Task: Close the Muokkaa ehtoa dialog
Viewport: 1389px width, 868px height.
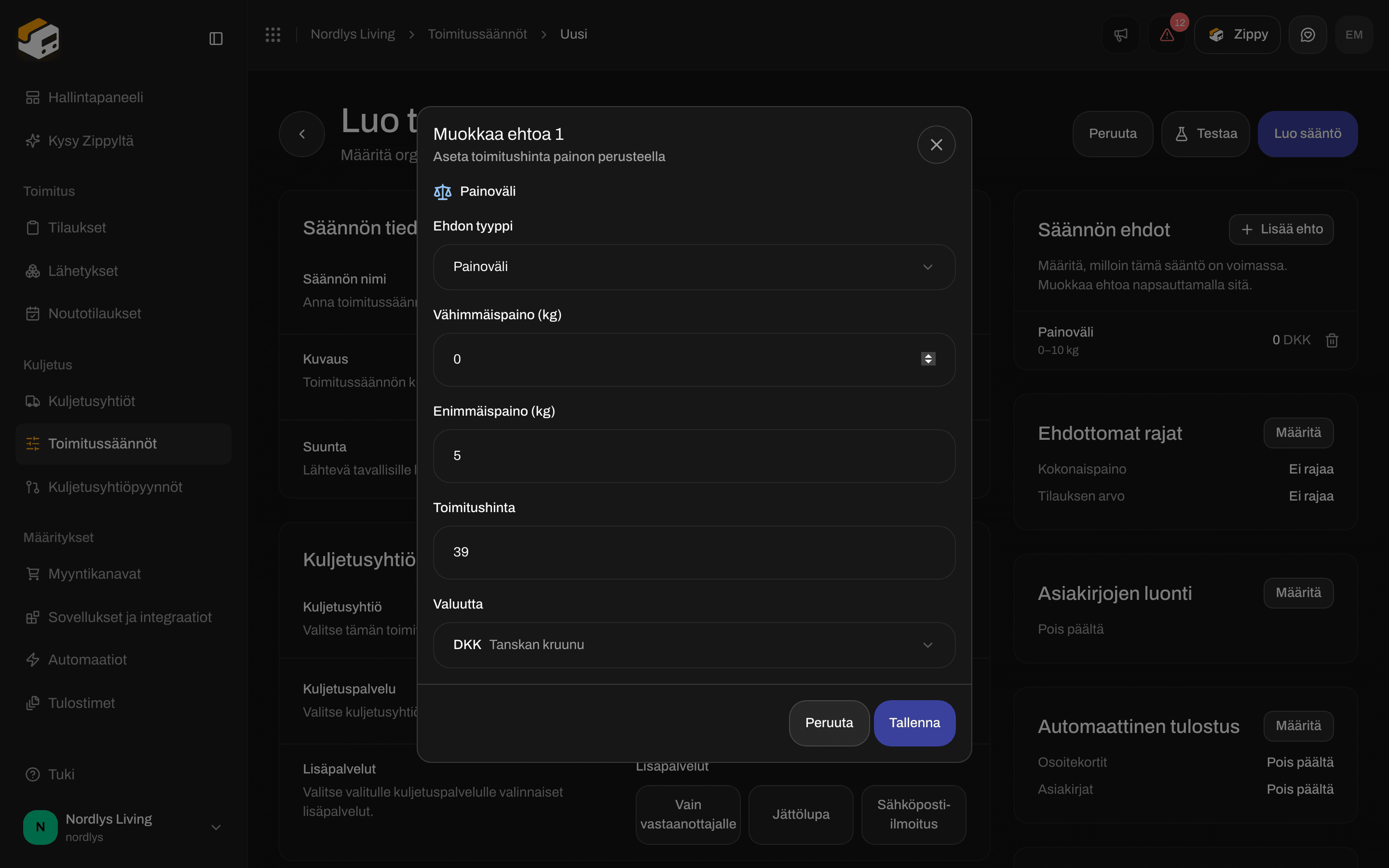Action: (936, 145)
